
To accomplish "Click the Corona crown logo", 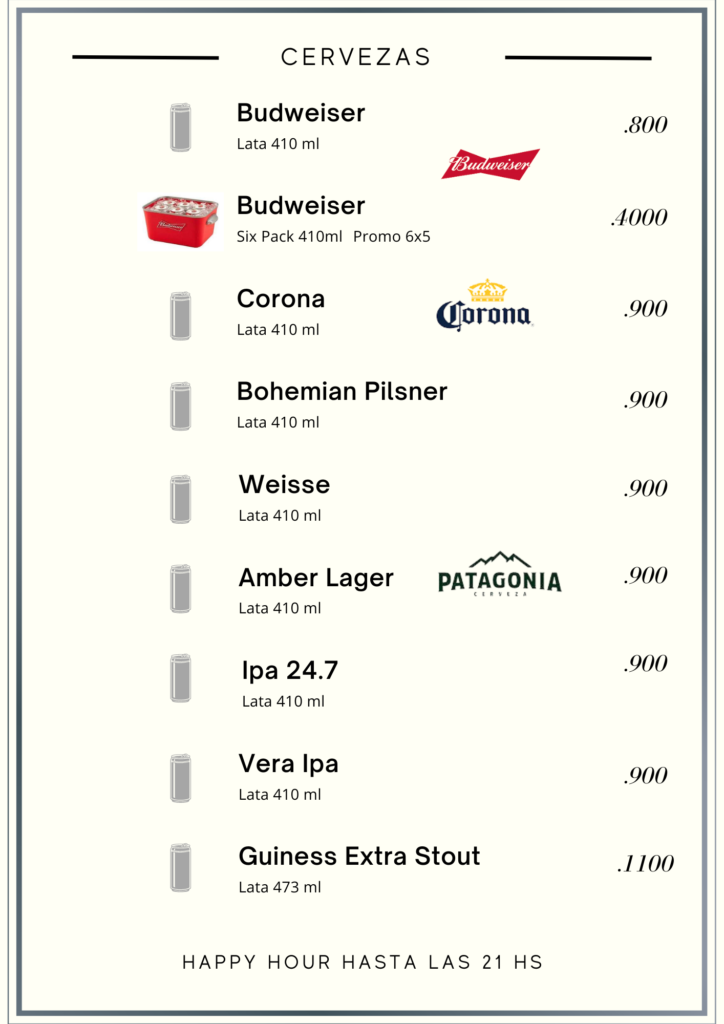I will [x=484, y=305].
